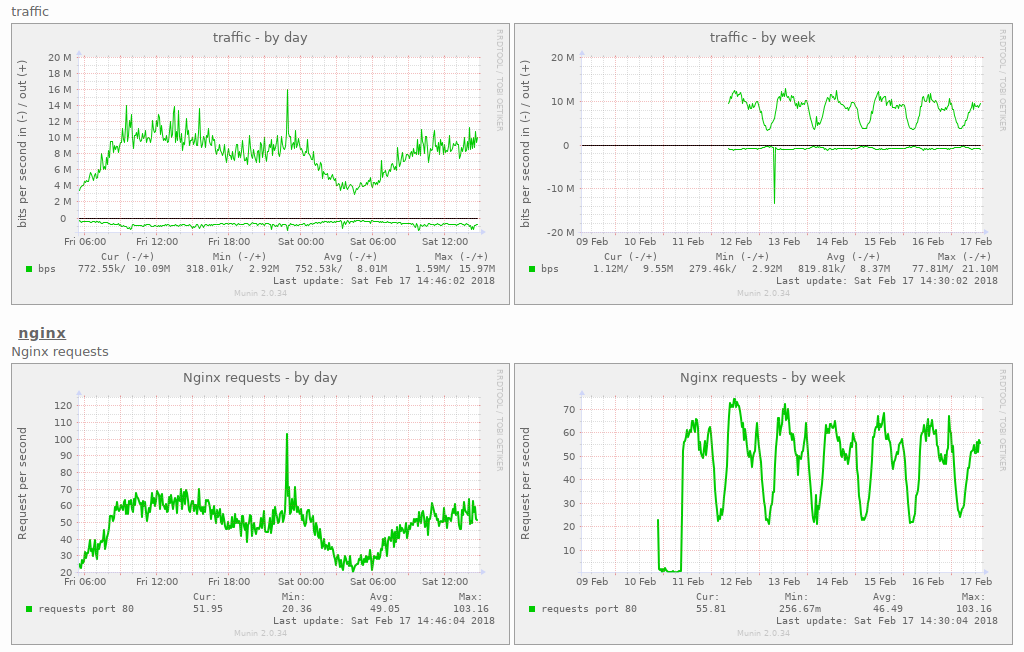Screen dimensions: 1024x652
Task: Click the Min value '20.36'
Action: pyautogui.click(x=296, y=609)
